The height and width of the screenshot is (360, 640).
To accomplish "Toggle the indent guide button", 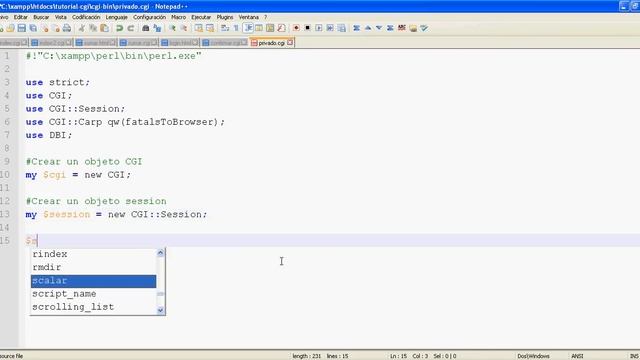I will [x=248, y=28].
